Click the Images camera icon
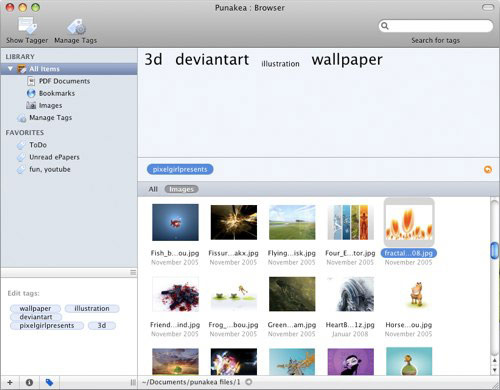This screenshot has height=390, width=500. [31, 105]
